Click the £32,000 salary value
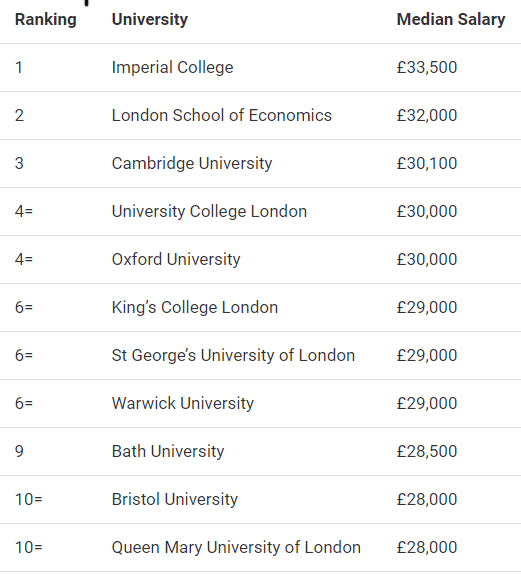This screenshot has height=574, width=521. [427, 115]
